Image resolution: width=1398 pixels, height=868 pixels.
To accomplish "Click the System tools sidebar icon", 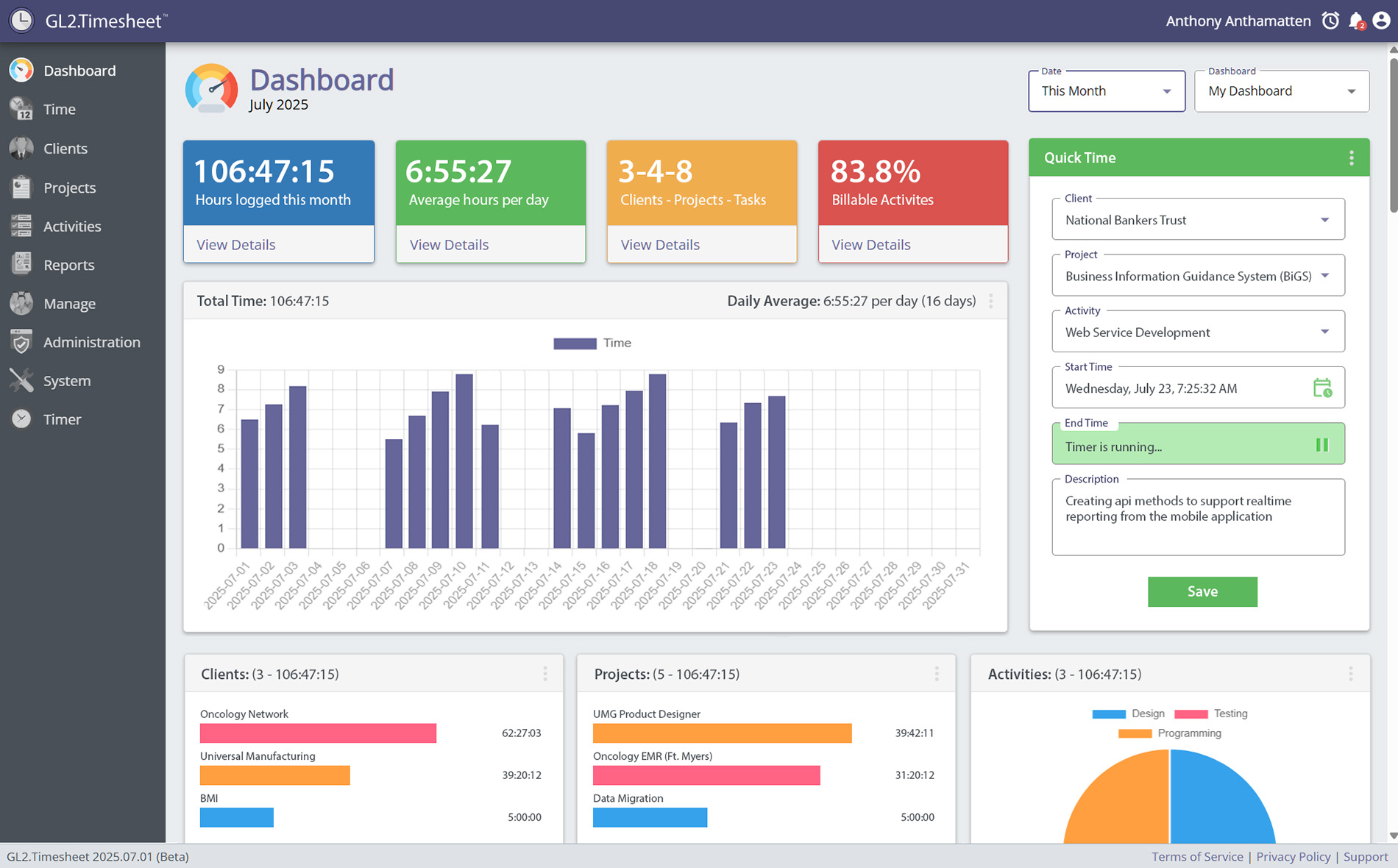I will tap(21, 380).
